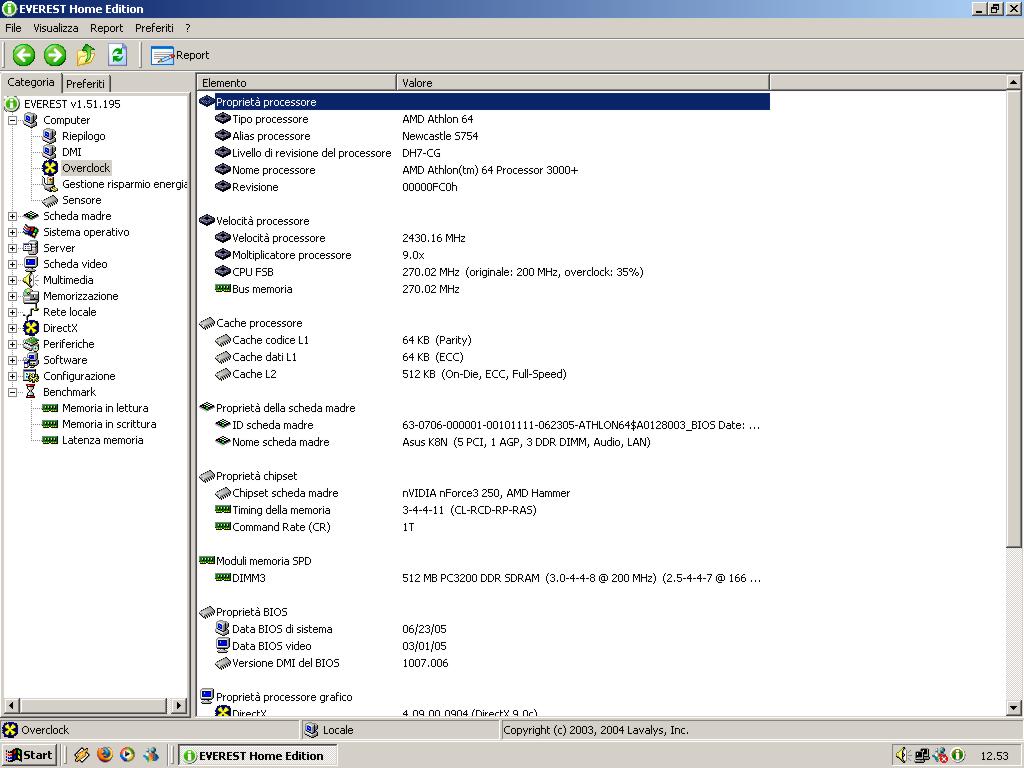
Task: Switch to the Preferiti tab
Action: [x=86, y=84]
